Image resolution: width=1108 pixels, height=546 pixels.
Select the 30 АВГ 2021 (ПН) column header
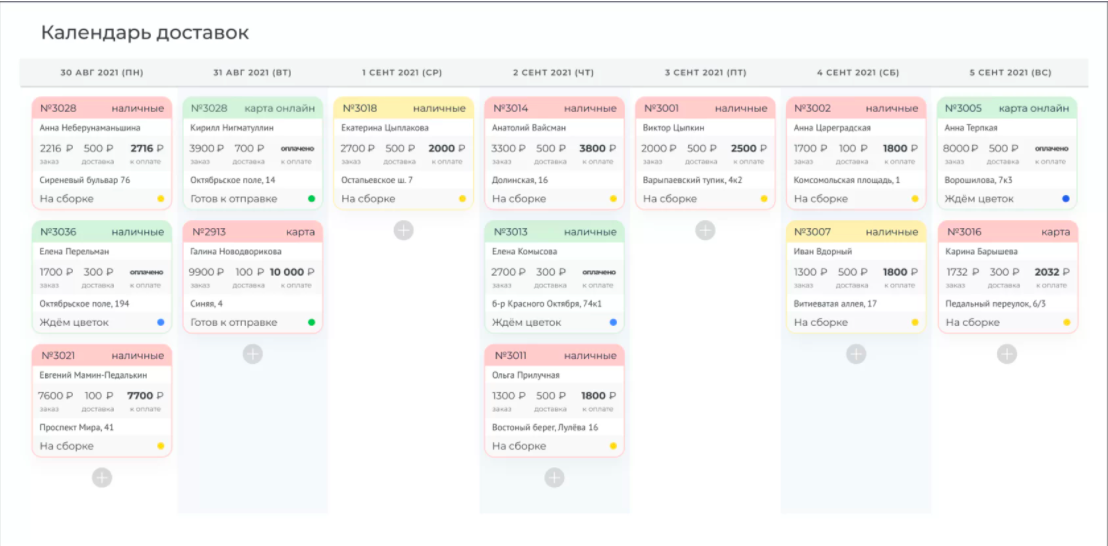101,73
